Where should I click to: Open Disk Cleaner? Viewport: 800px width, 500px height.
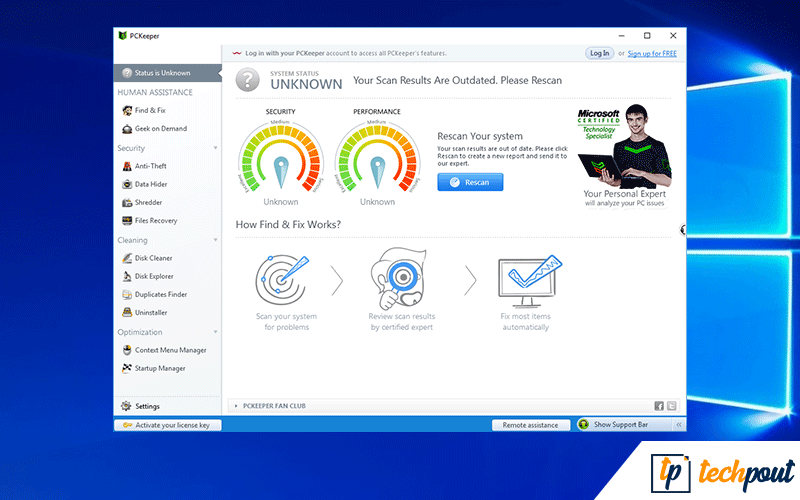pyautogui.click(x=153, y=258)
